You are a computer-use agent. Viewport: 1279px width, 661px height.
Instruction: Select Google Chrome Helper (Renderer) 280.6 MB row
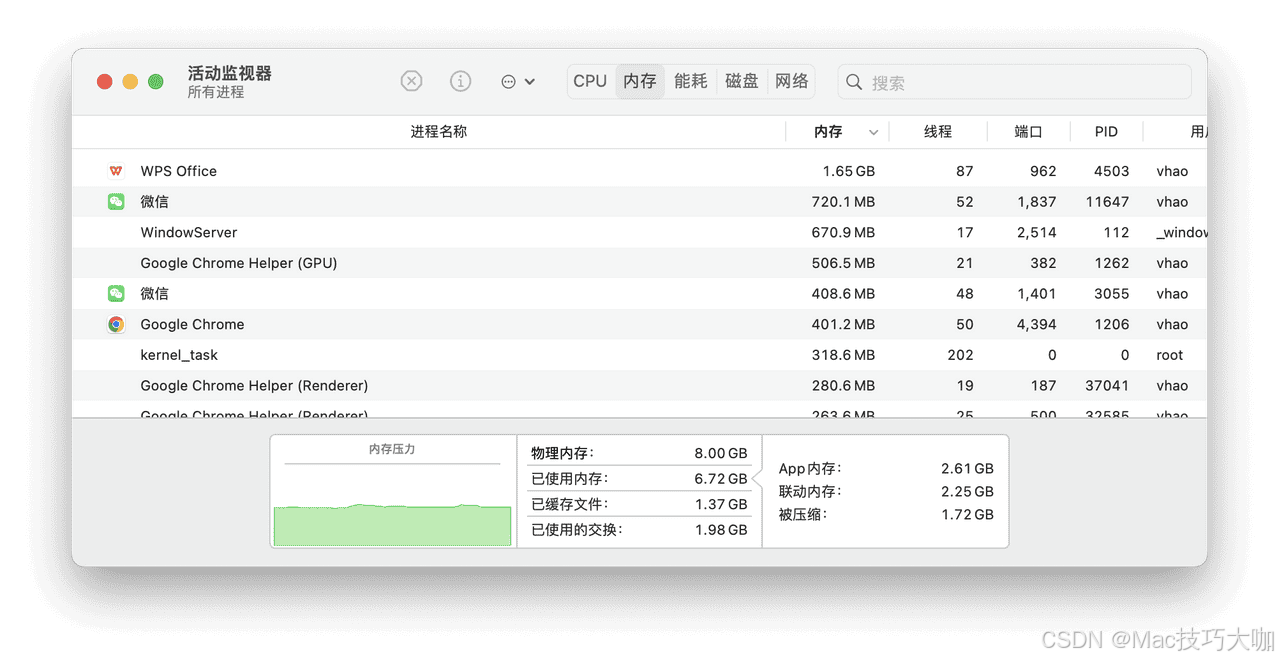[640, 385]
